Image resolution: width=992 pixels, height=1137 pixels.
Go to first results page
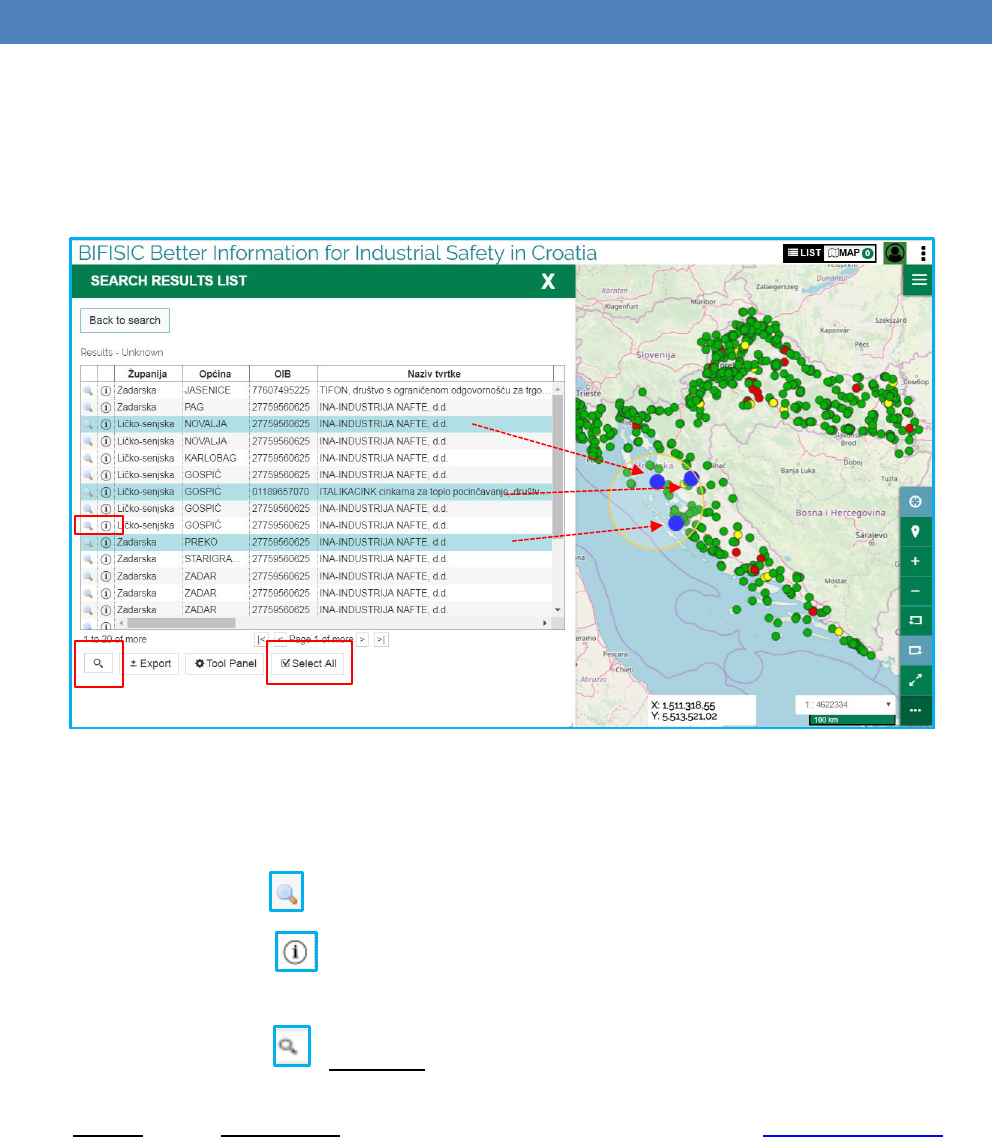[x=261, y=640]
